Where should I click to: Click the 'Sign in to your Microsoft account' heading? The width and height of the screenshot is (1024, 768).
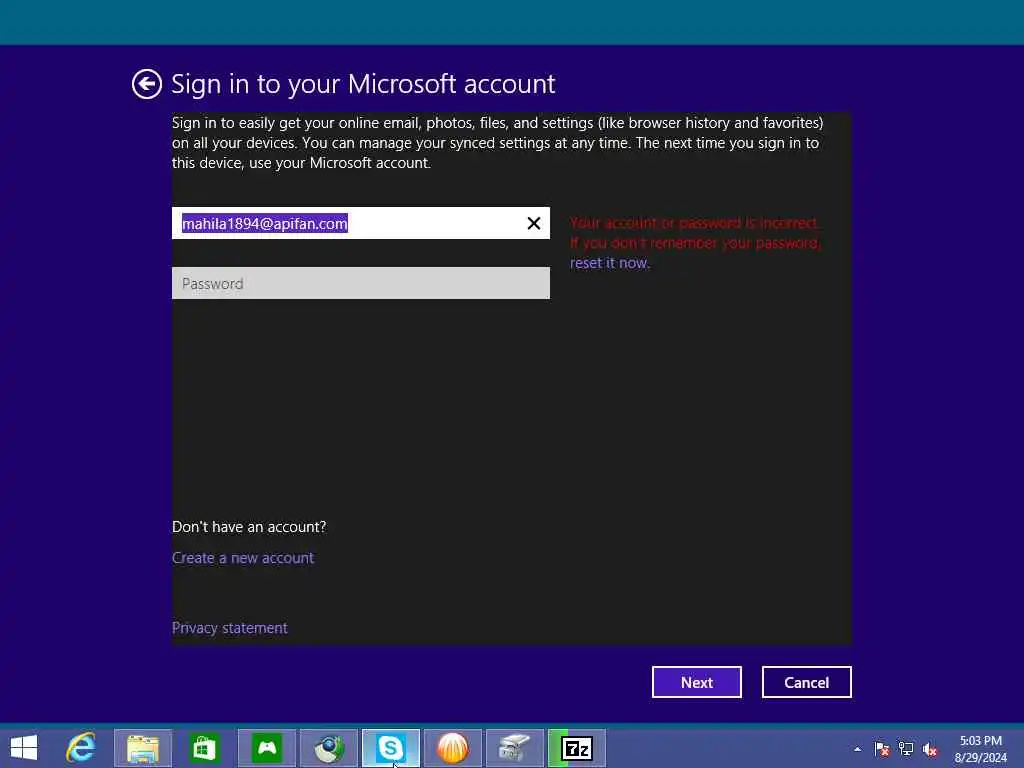tap(363, 84)
